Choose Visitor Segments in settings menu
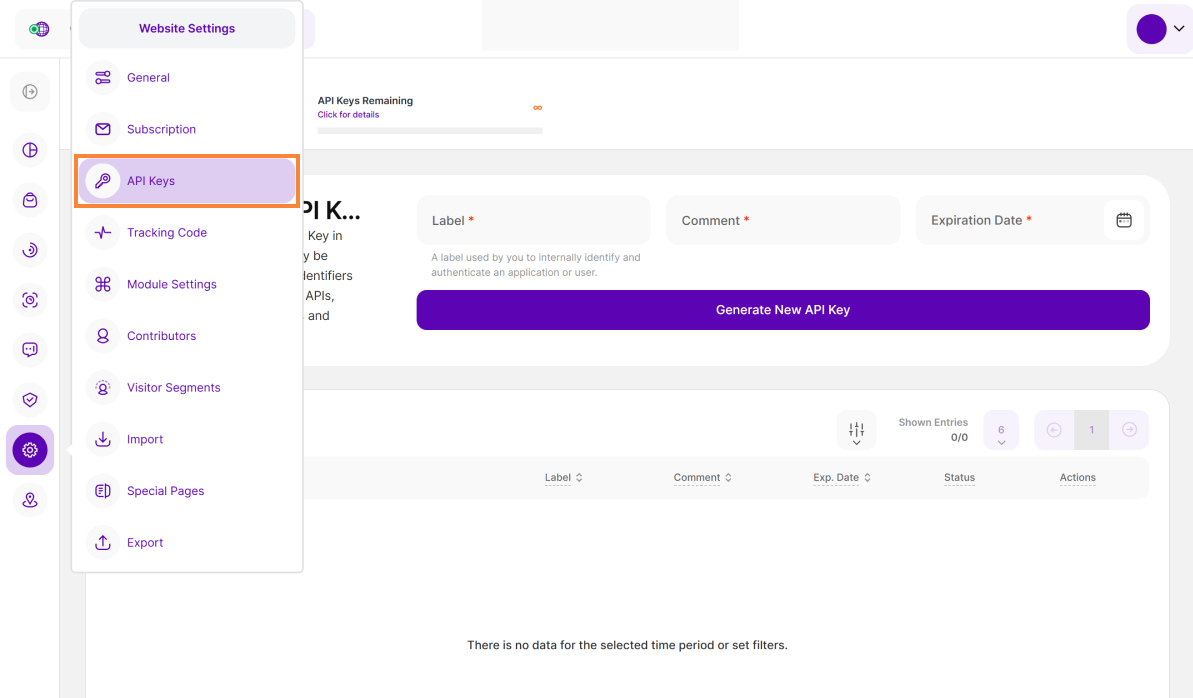 [173, 388]
